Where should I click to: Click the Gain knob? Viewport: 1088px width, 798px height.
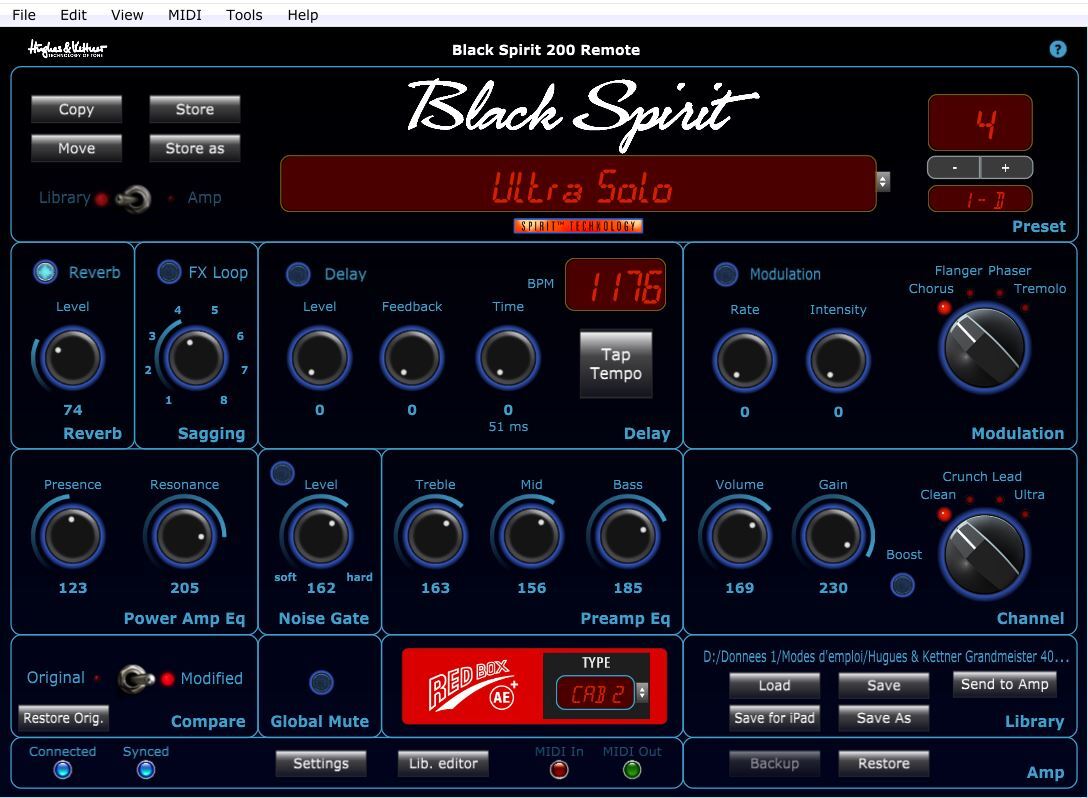(x=833, y=536)
